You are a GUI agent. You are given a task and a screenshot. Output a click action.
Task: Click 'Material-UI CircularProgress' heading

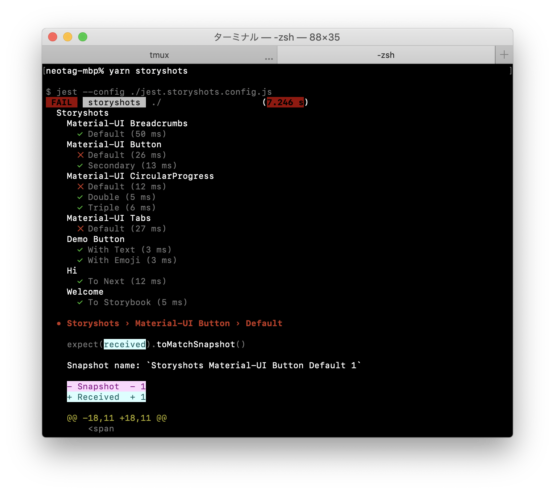[140, 176]
